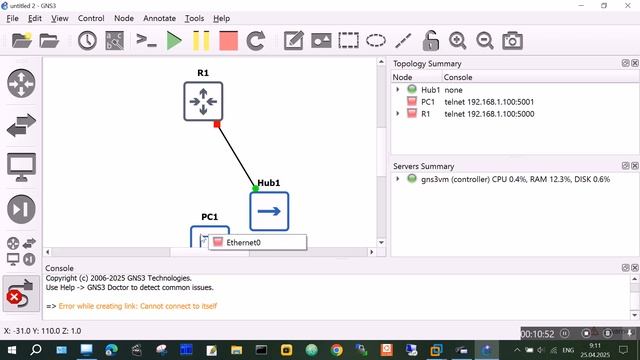Click the ENG language indicator

(x=568, y=350)
